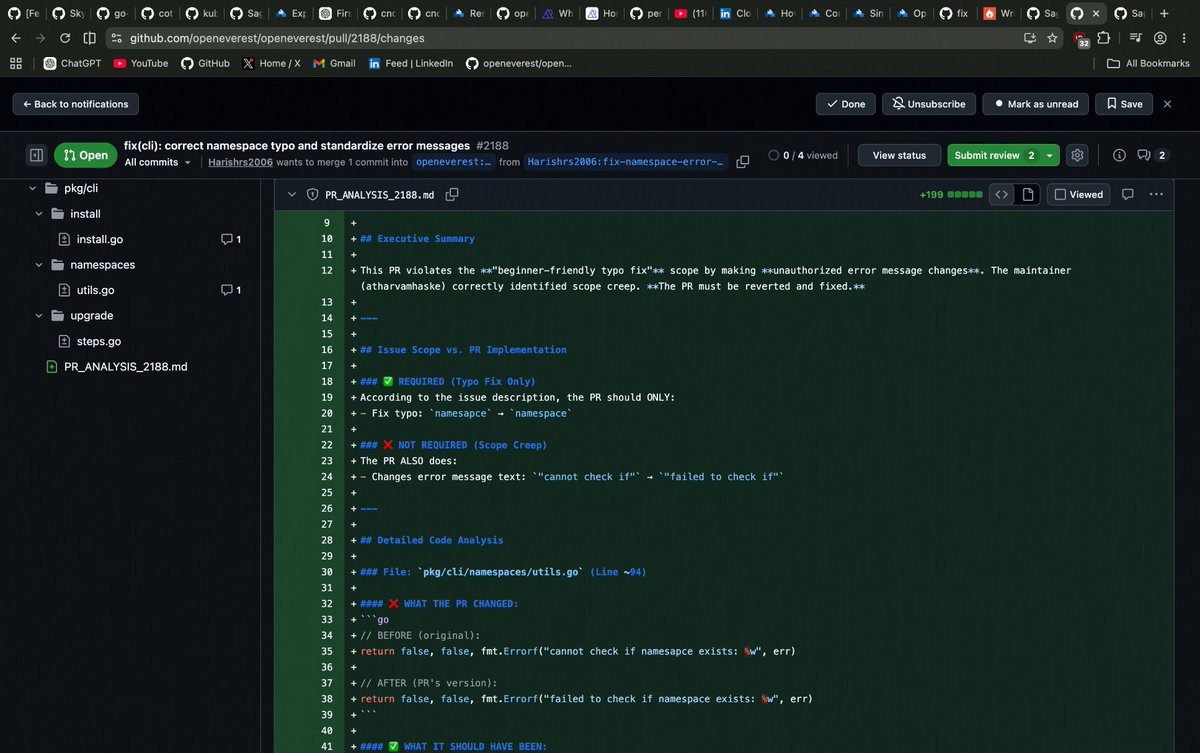Viewport: 1200px width, 753px height.
Task: Open the media control icon in toolbar
Action: [x=1135, y=38]
